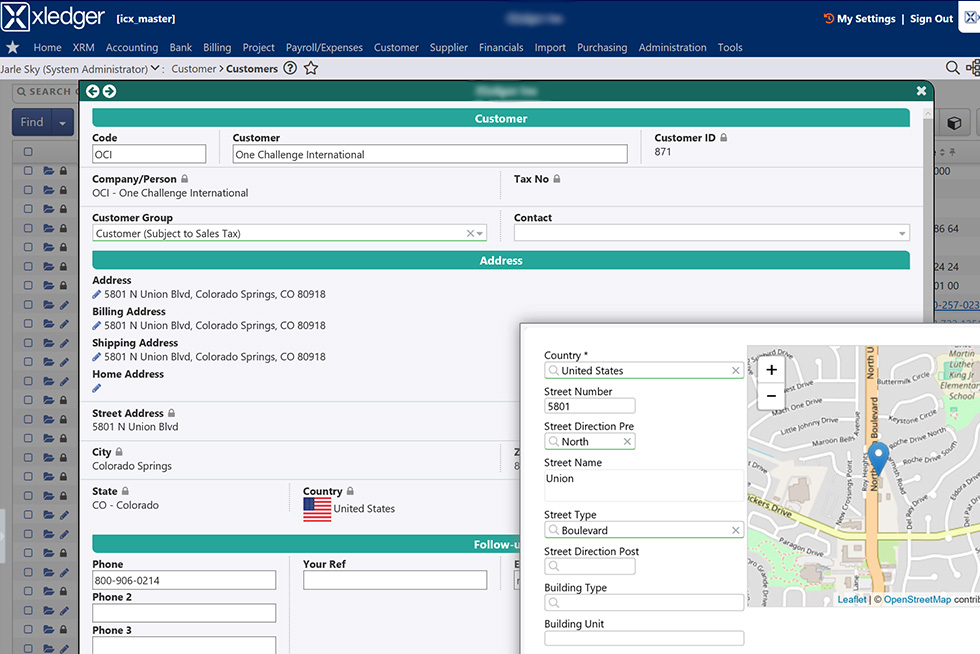Viewport: 980px width, 654px height.
Task: Open the XRM menu
Action: click(x=83, y=48)
